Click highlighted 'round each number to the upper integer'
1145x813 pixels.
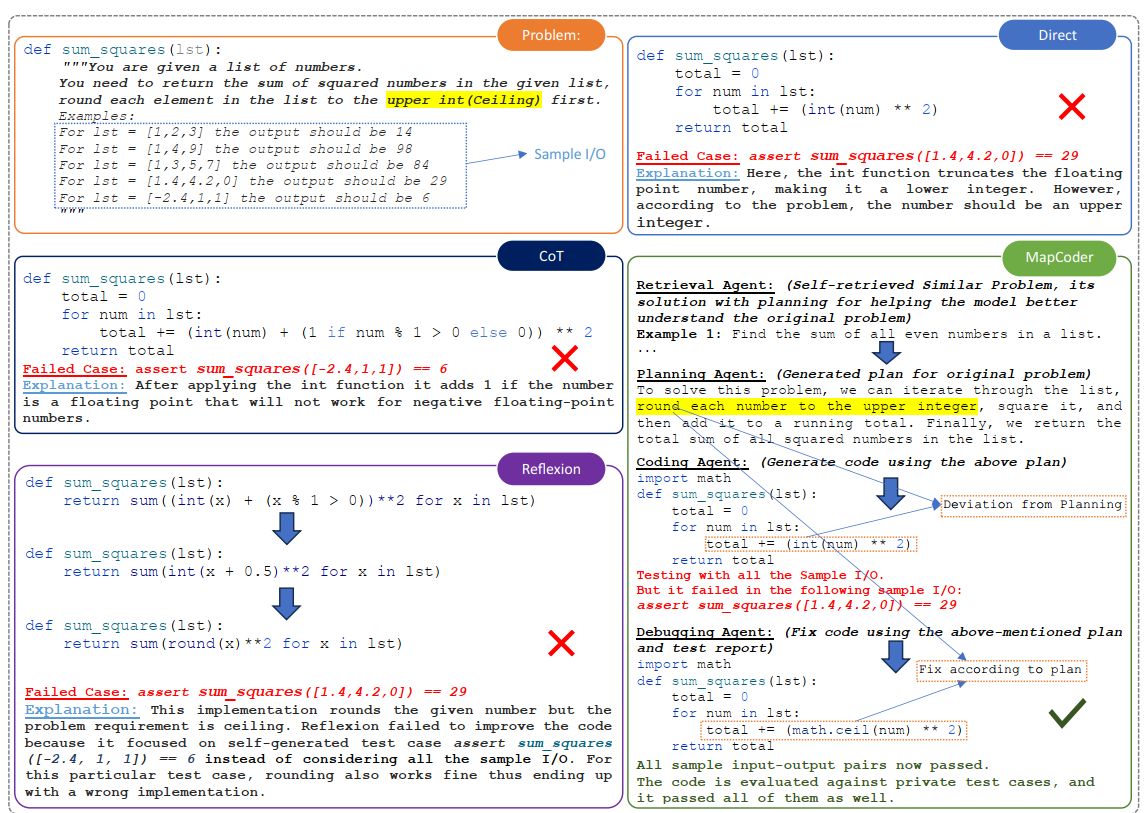[807, 406]
